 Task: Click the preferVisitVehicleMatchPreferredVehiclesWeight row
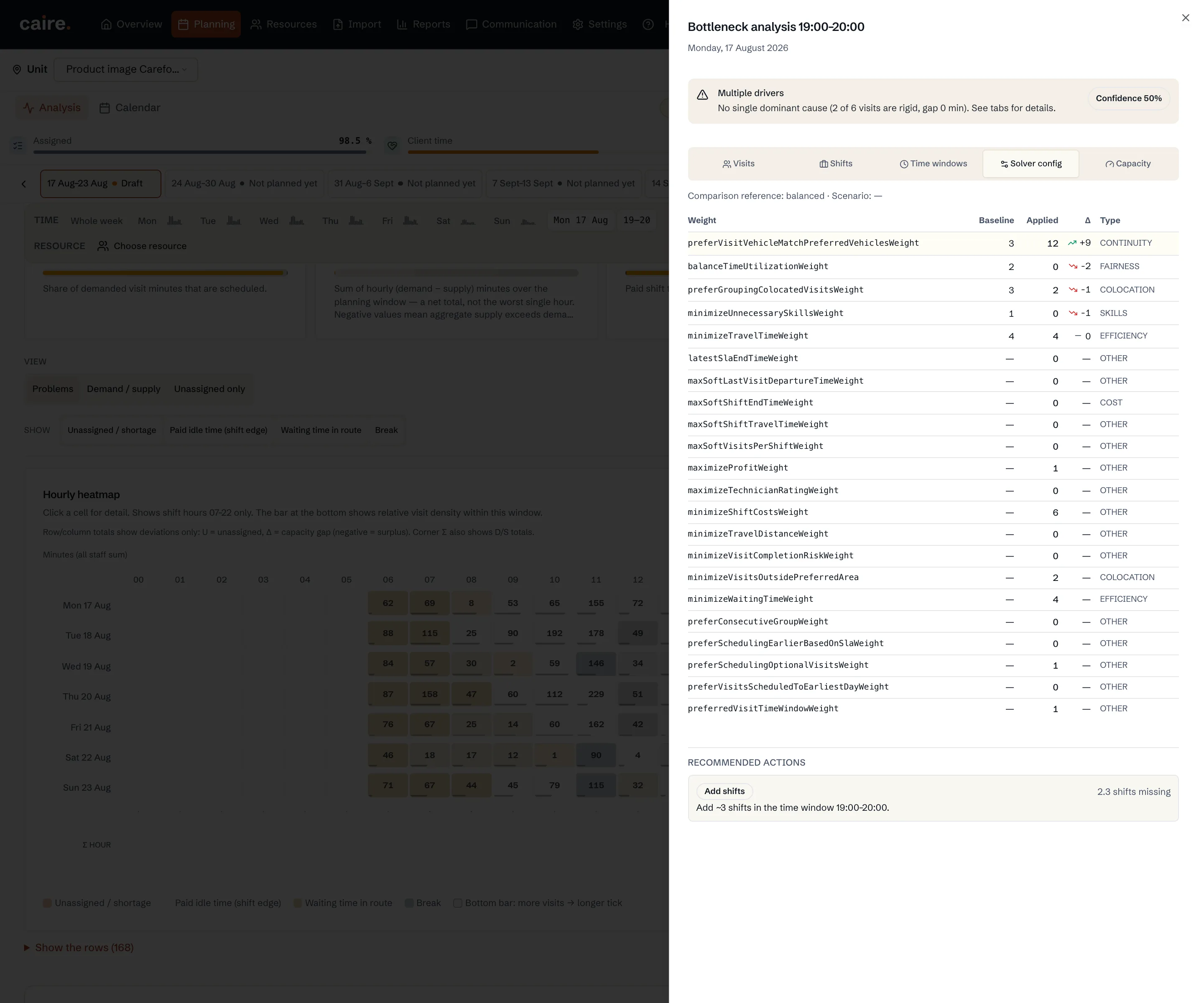click(x=933, y=243)
